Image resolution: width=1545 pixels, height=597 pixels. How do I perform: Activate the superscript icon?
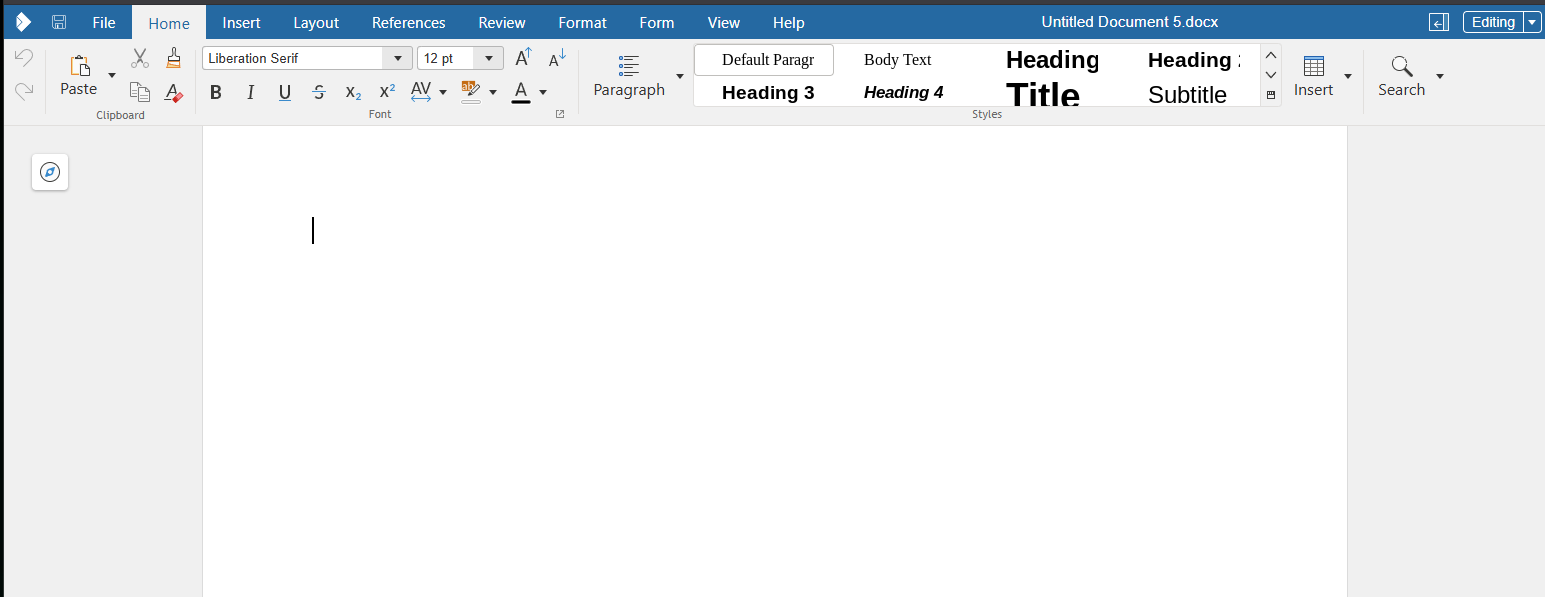coord(386,91)
